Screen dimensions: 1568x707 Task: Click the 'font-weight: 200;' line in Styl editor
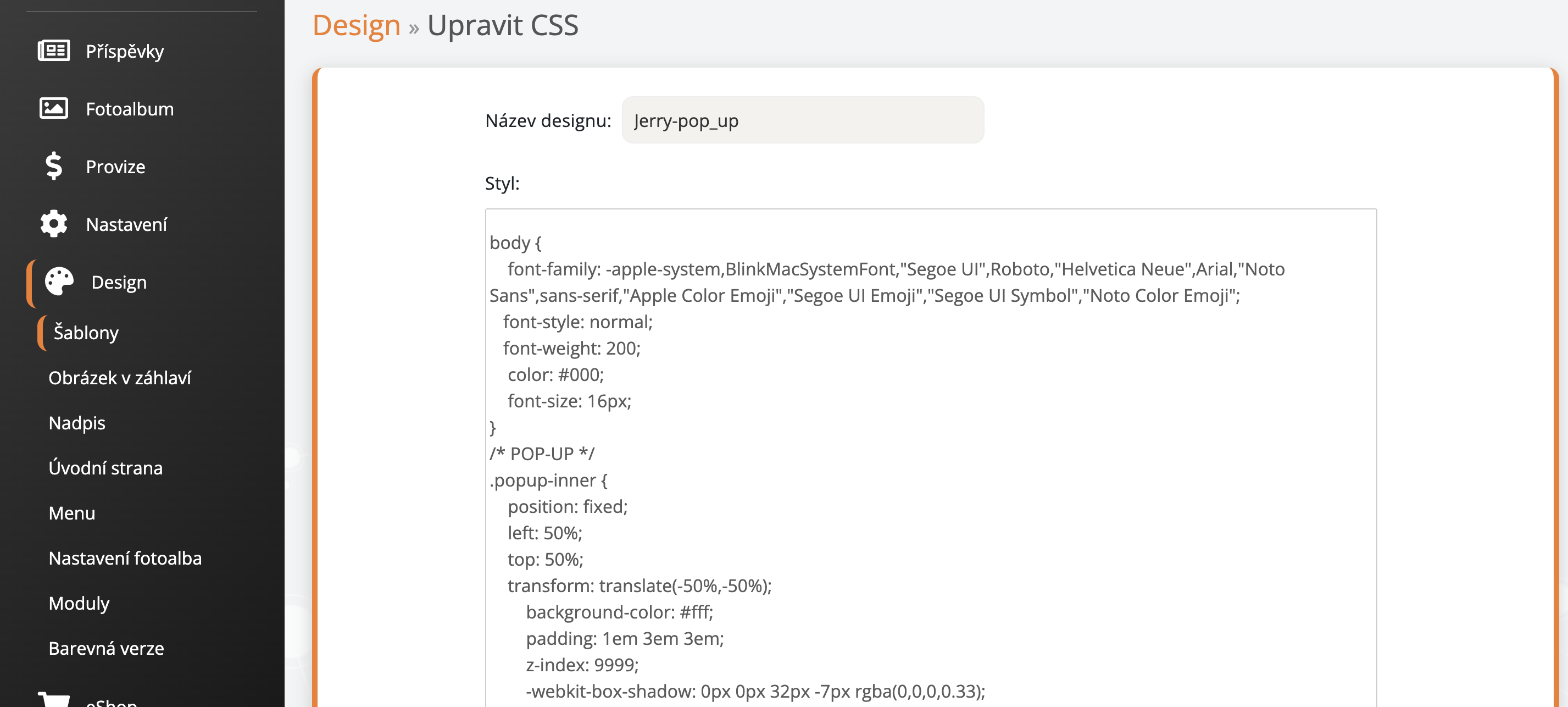pyautogui.click(x=571, y=349)
